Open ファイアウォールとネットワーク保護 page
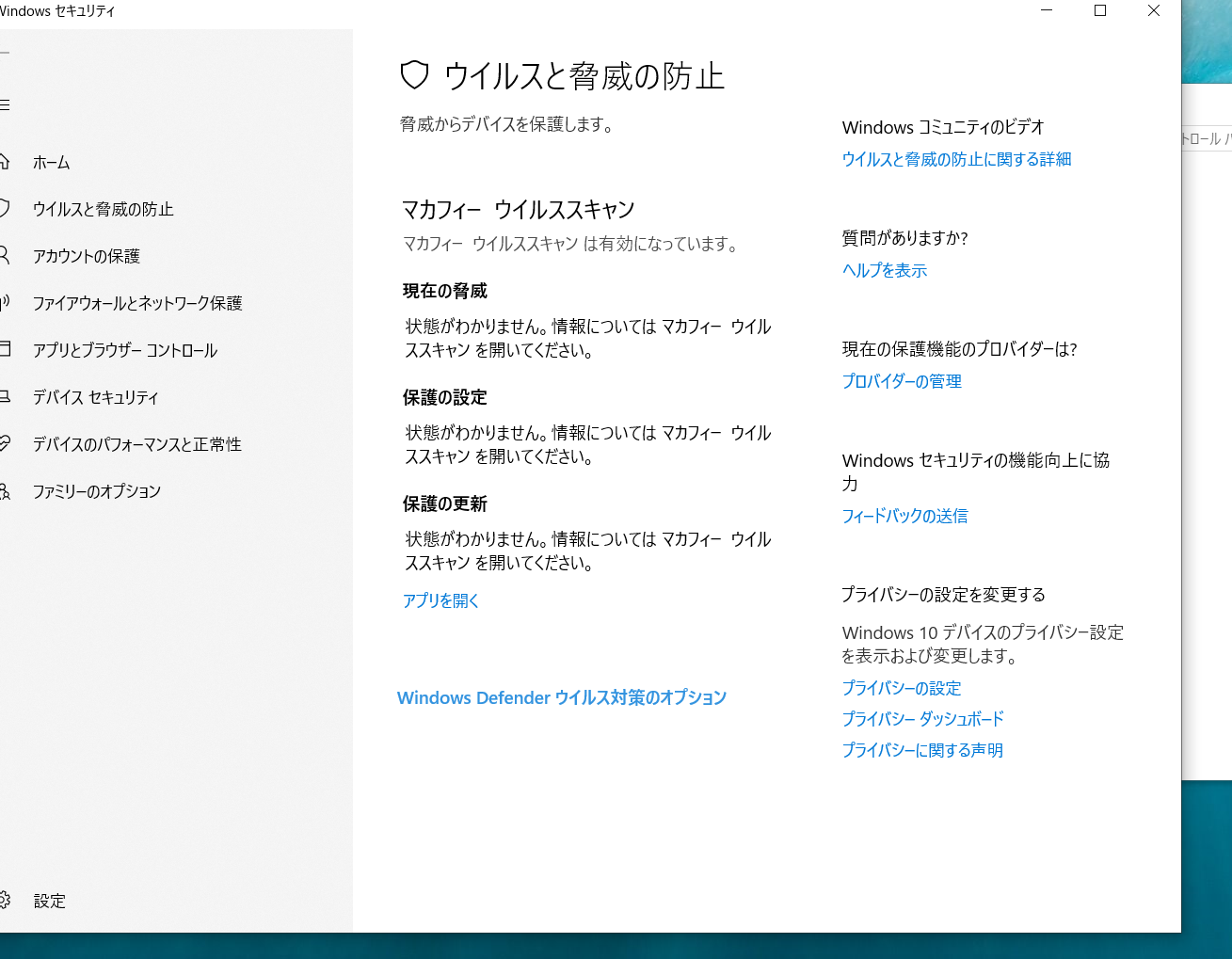The height and width of the screenshot is (959, 1232). click(137, 303)
